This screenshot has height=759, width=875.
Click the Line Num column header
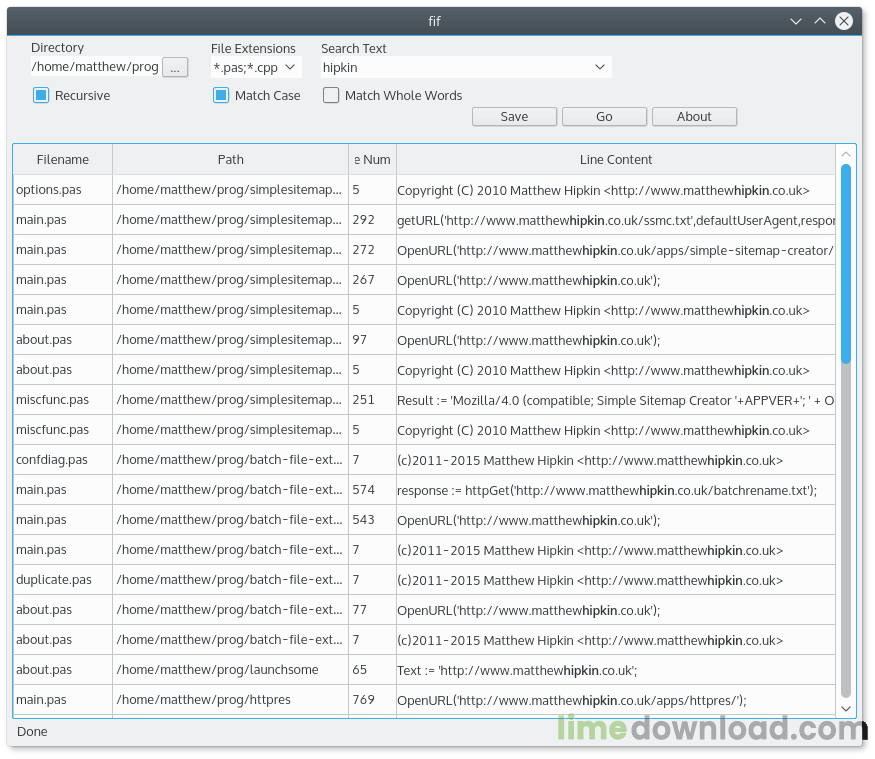pyautogui.click(x=372, y=160)
